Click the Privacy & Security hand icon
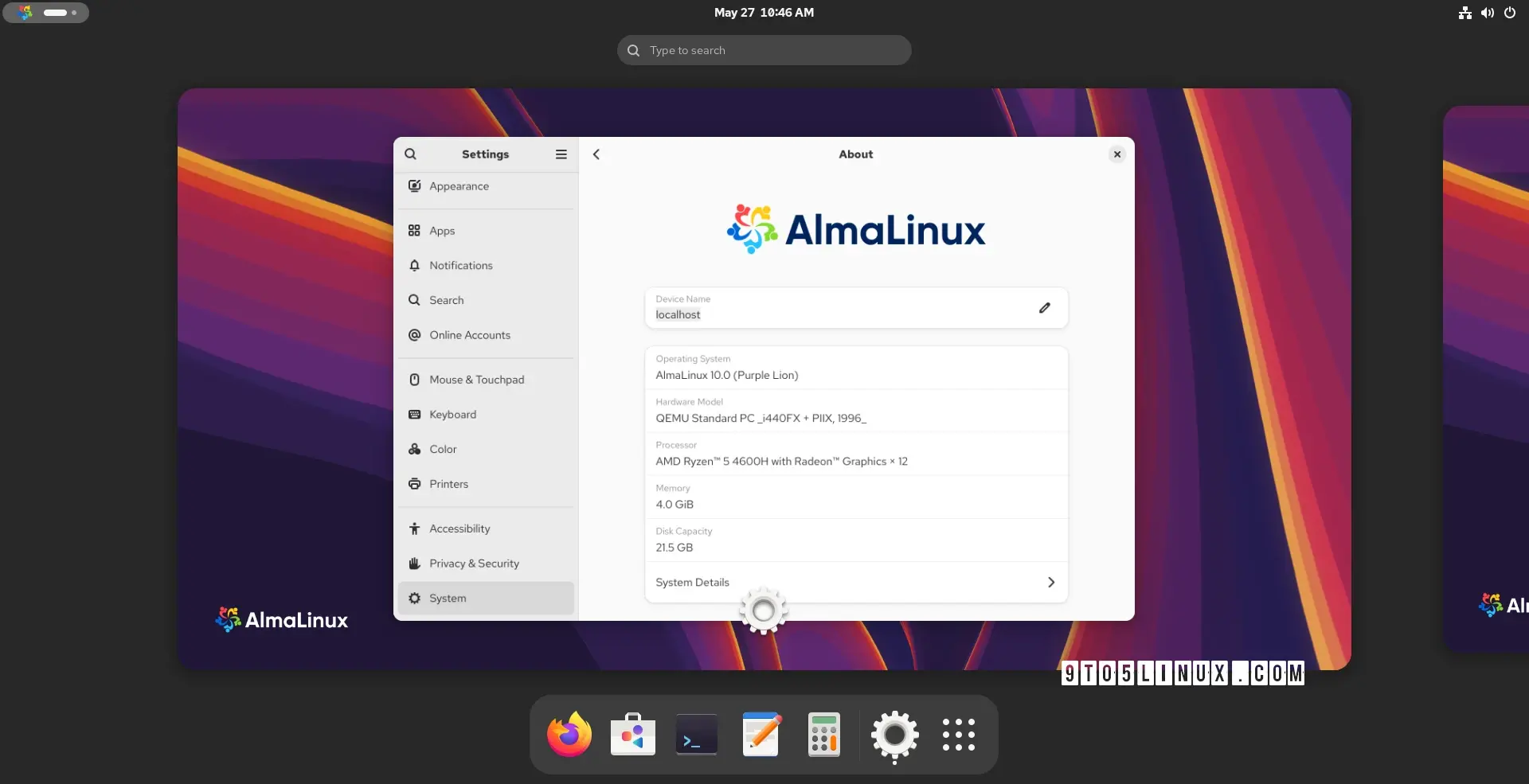1529x784 pixels. 414,564
